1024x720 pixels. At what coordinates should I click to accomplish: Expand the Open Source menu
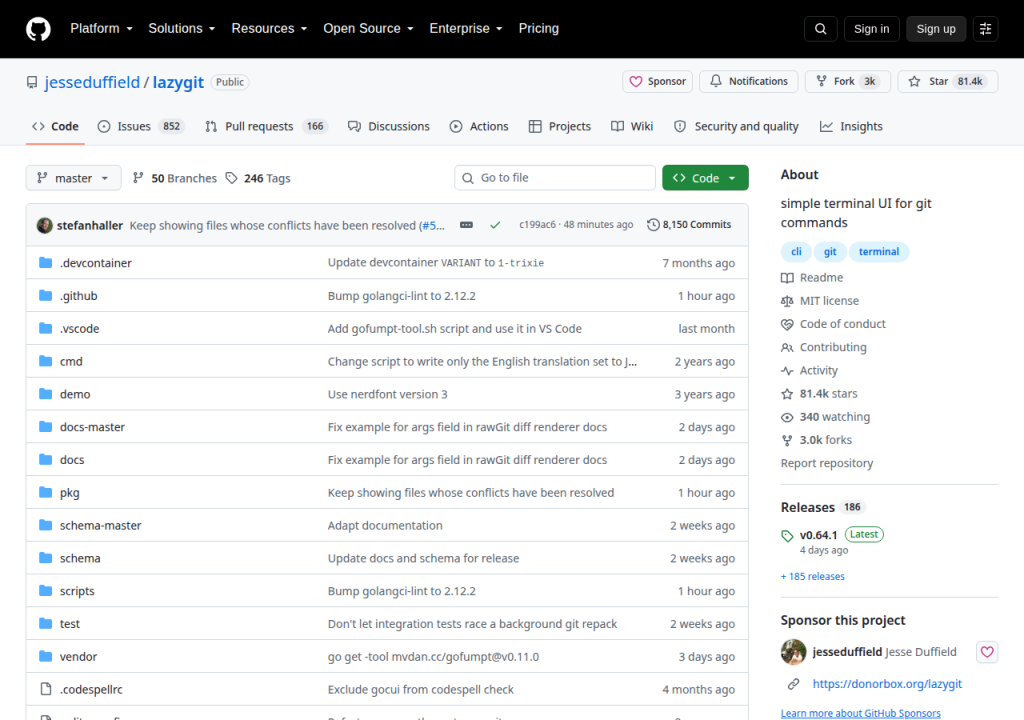pos(368,29)
